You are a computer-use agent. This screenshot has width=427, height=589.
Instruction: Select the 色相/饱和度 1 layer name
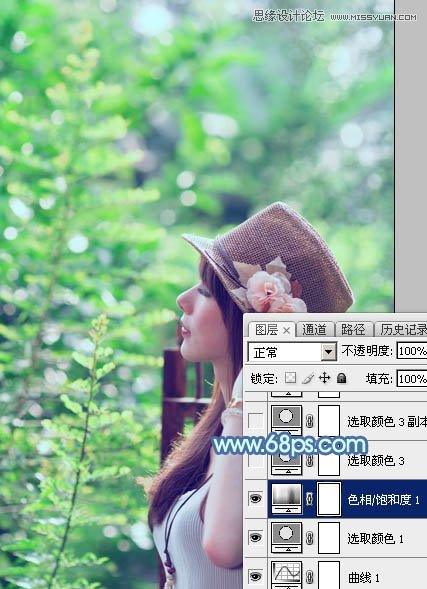tap(383, 500)
